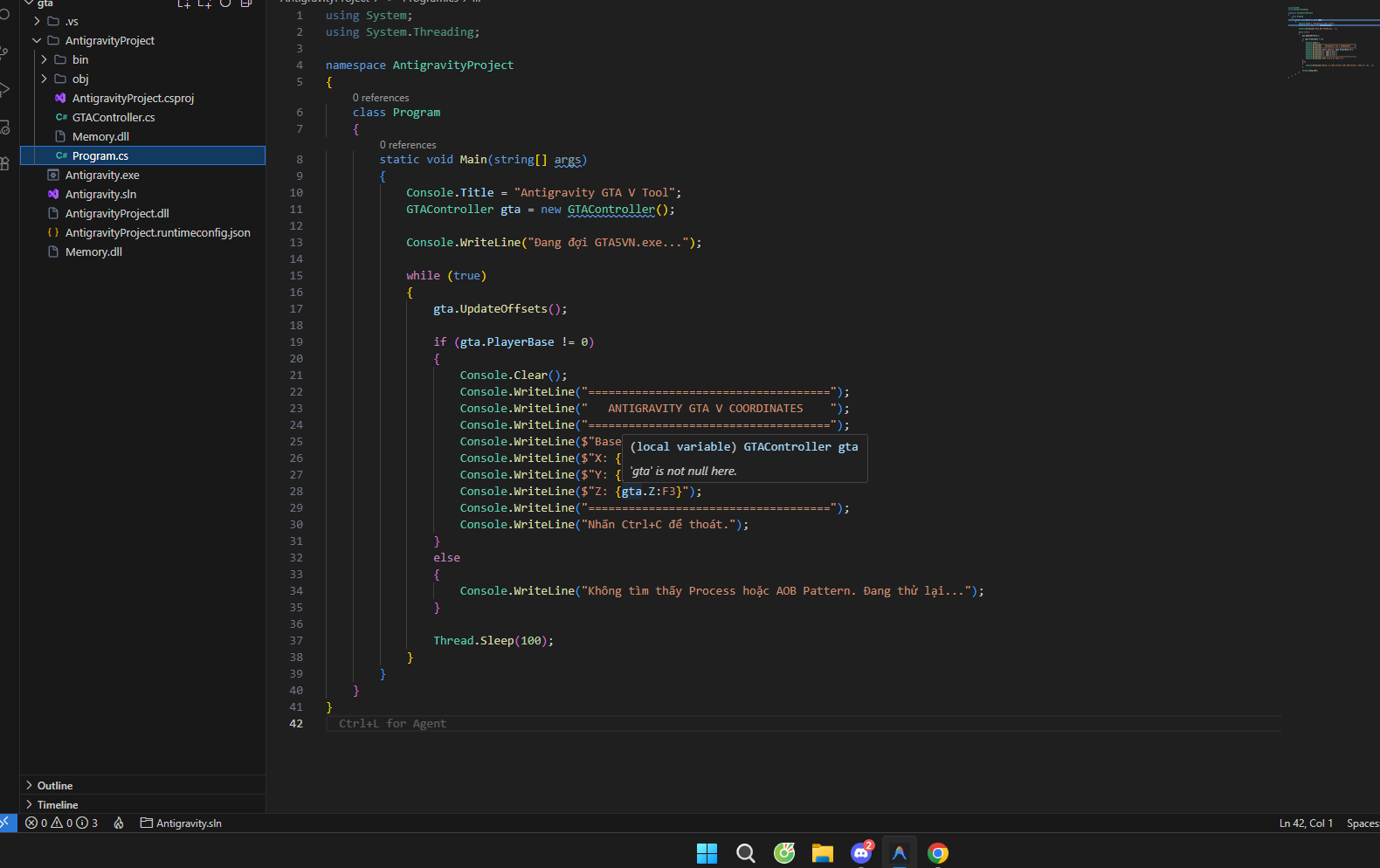Click the underlined GTAController on line 11
Screen dimensions: 1380x868
click(x=611, y=210)
